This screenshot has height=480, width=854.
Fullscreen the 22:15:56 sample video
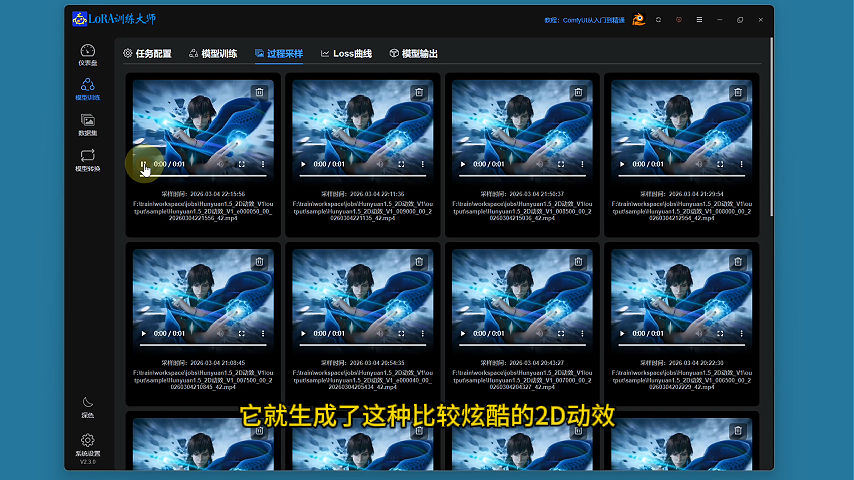(242, 164)
